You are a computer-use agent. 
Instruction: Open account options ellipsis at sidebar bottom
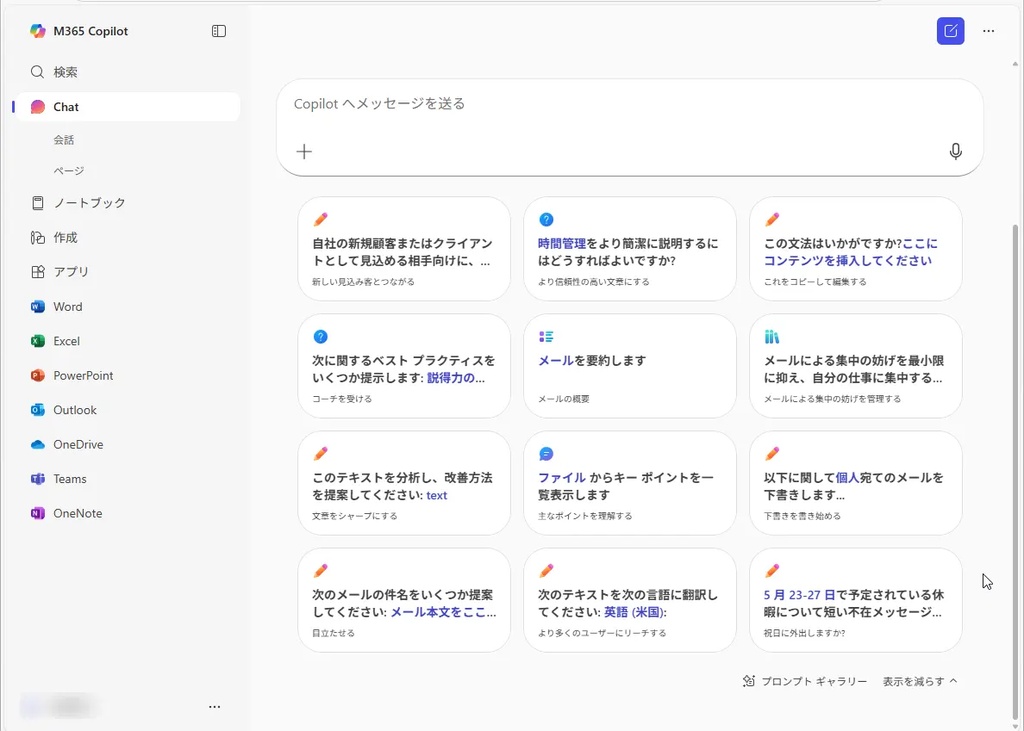(x=214, y=707)
